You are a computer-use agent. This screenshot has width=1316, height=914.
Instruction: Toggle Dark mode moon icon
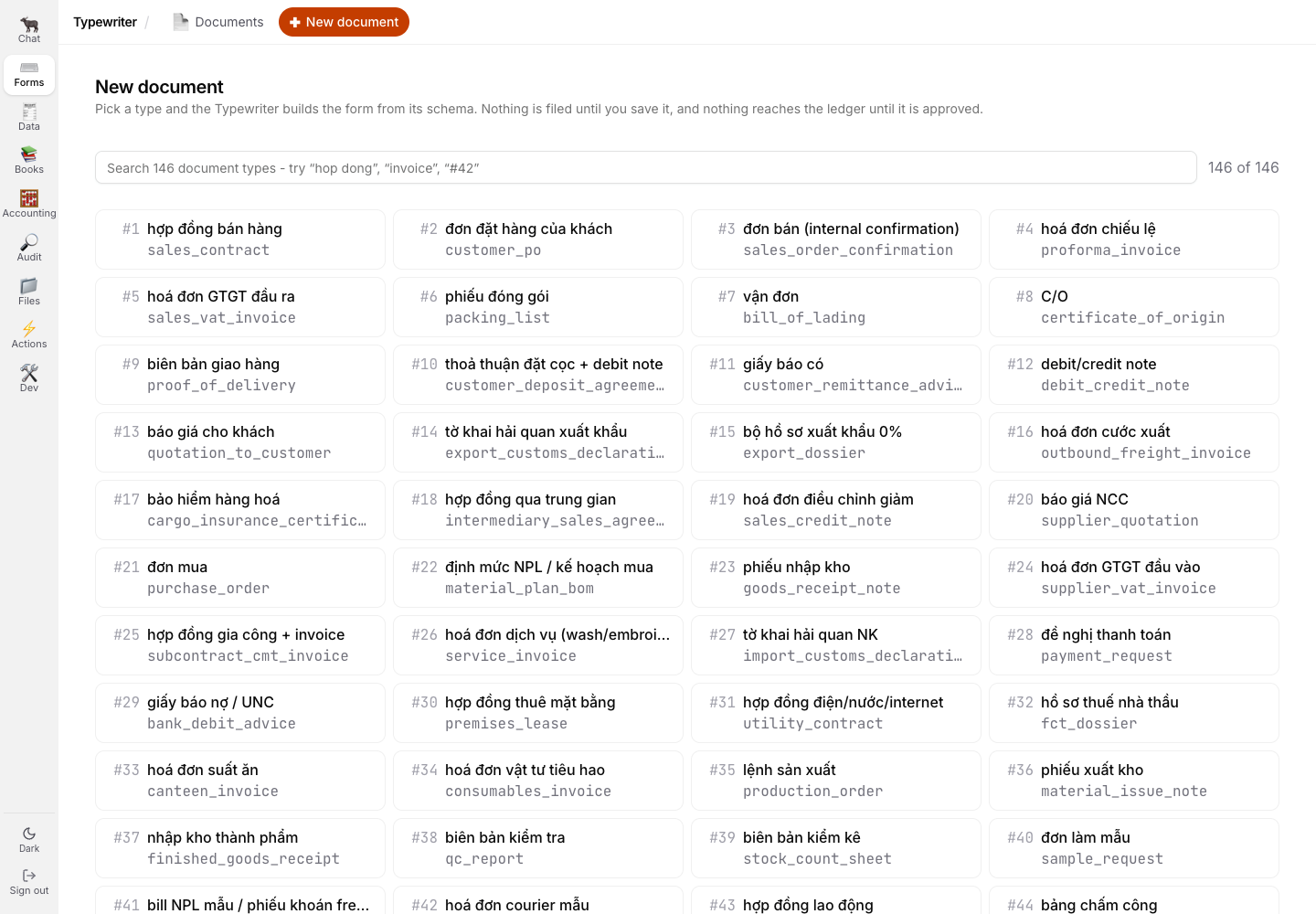[x=29, y=840]
